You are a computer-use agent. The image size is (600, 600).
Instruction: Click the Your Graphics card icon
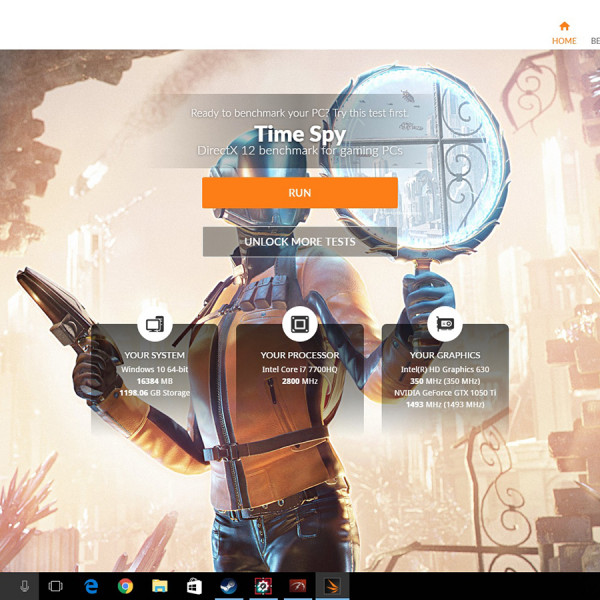click(444, 324)
